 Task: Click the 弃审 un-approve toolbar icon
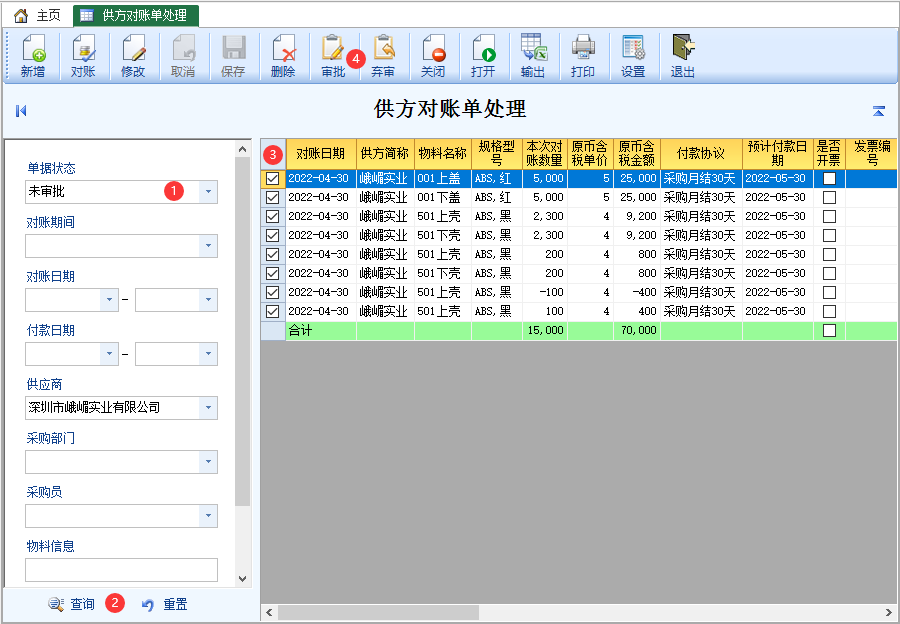point(383,56)
